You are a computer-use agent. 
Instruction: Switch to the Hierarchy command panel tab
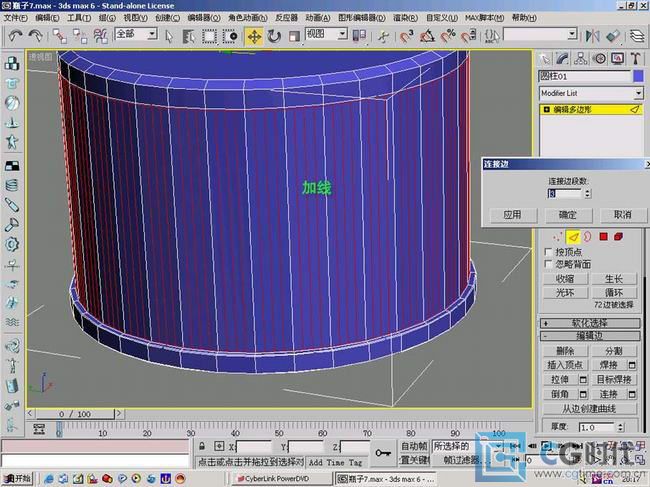(580, 59)
